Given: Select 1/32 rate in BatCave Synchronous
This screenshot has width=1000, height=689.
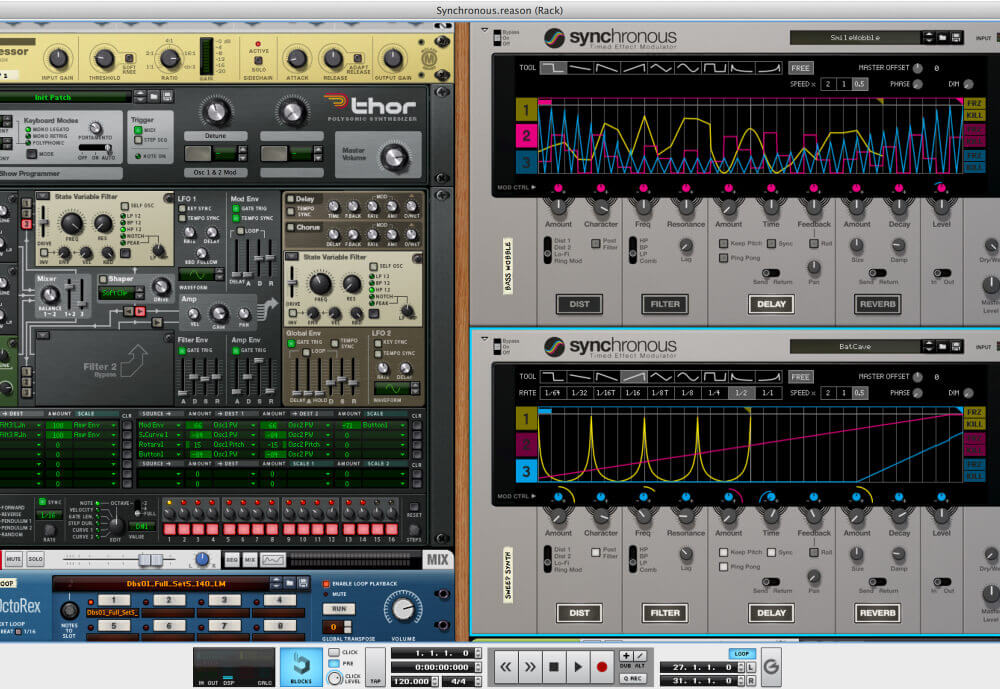Looking at the screenshot, I should 579,393.
